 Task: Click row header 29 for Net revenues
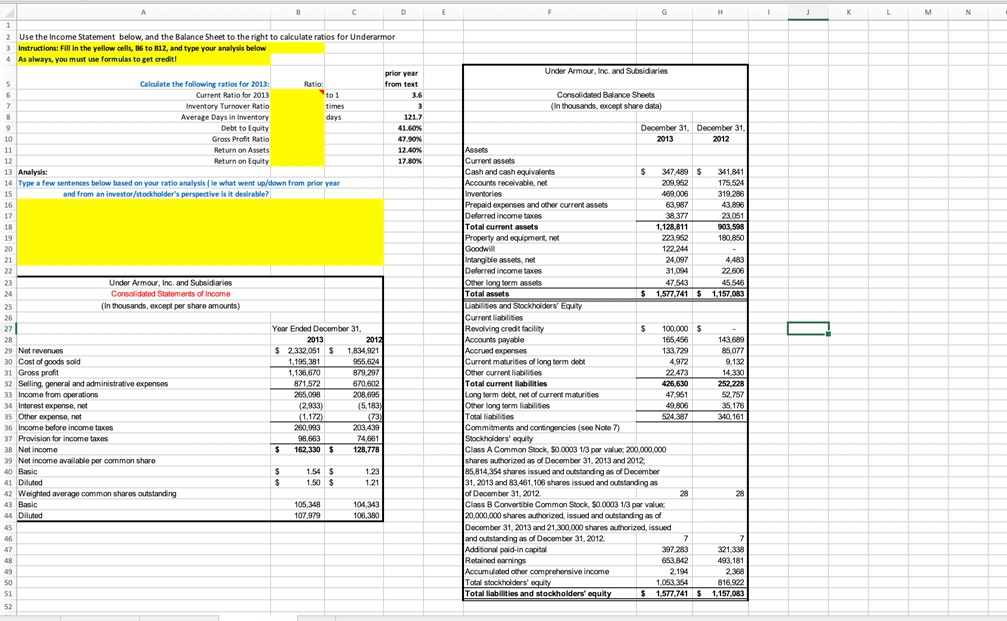(8, 350)
